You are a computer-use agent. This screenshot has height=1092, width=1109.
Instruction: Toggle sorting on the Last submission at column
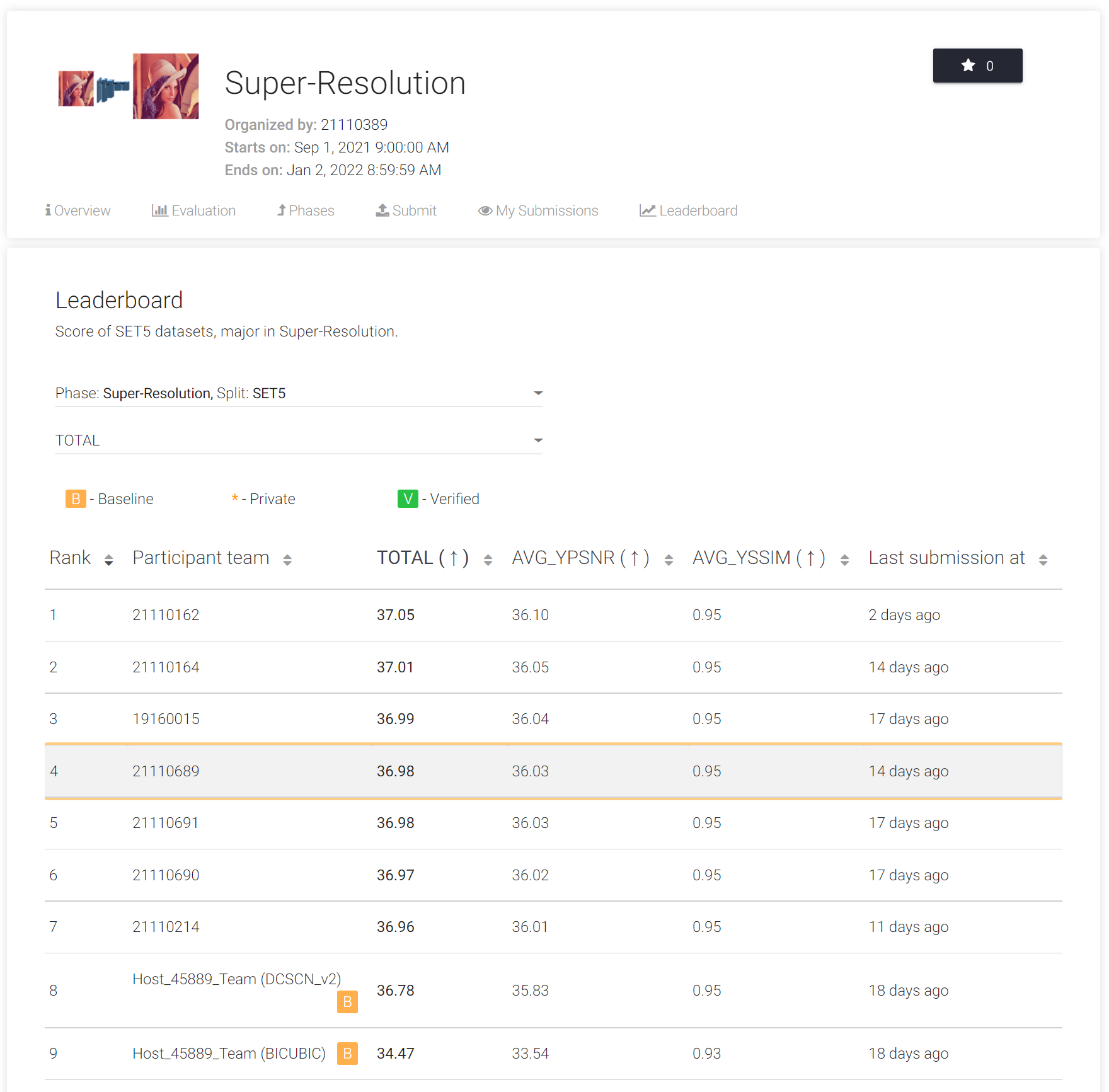click(1042, 558)
